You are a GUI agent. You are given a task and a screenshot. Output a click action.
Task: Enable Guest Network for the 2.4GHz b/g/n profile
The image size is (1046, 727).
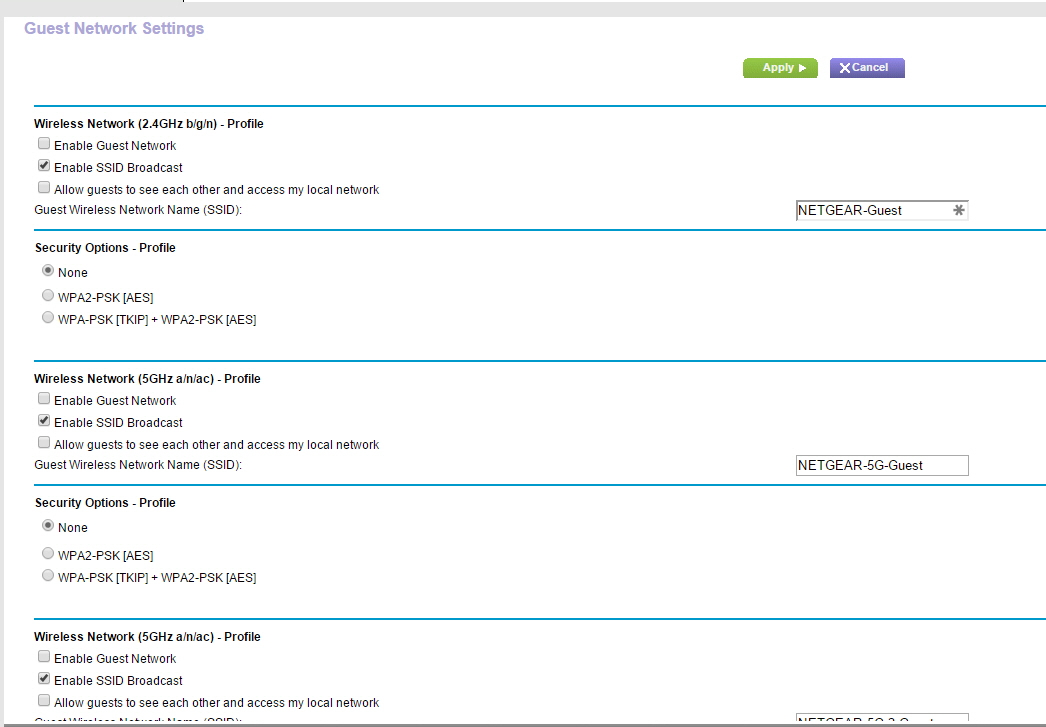click(44, 145)
